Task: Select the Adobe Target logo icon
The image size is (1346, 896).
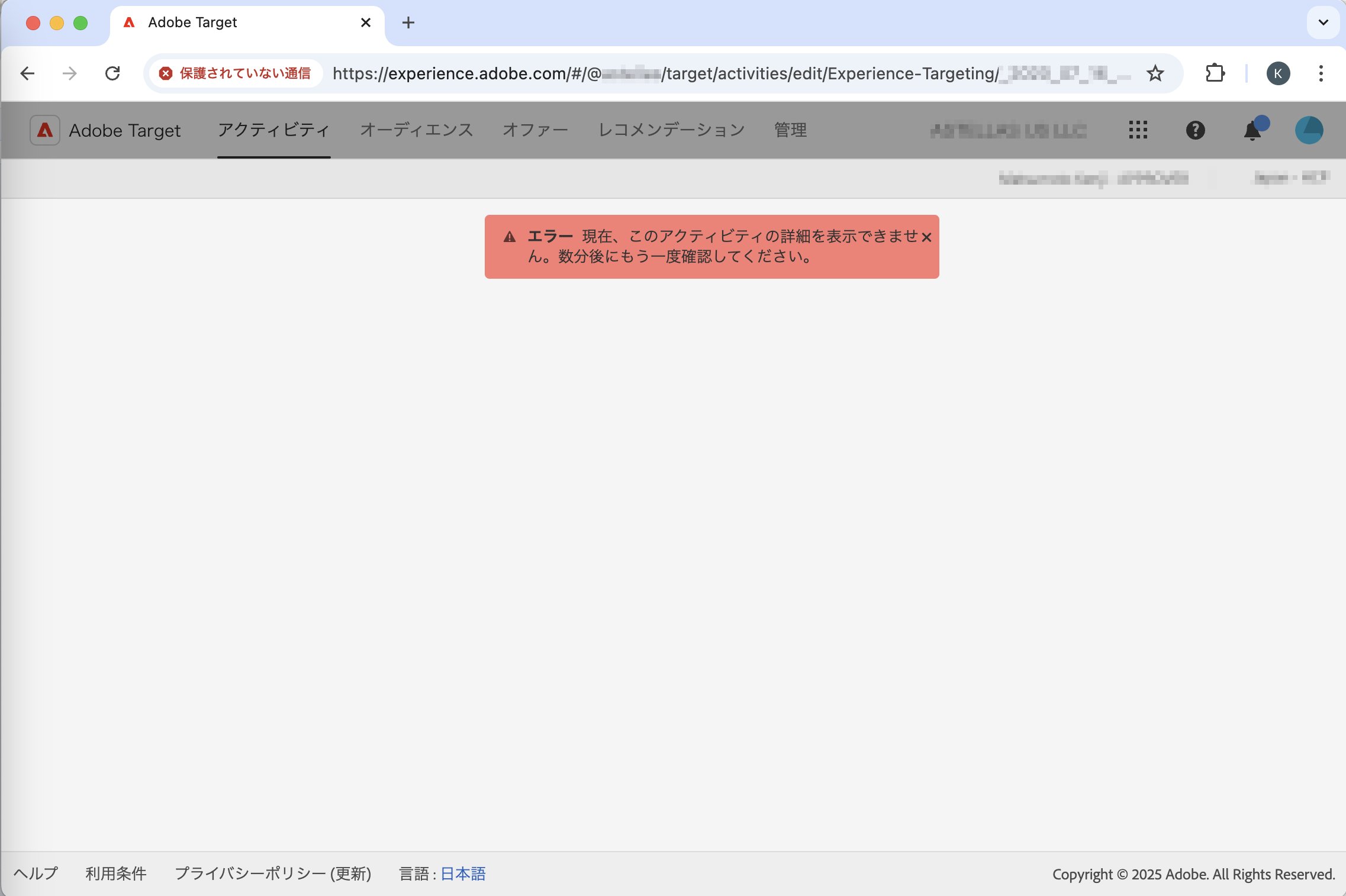Action: pos(46,130)
